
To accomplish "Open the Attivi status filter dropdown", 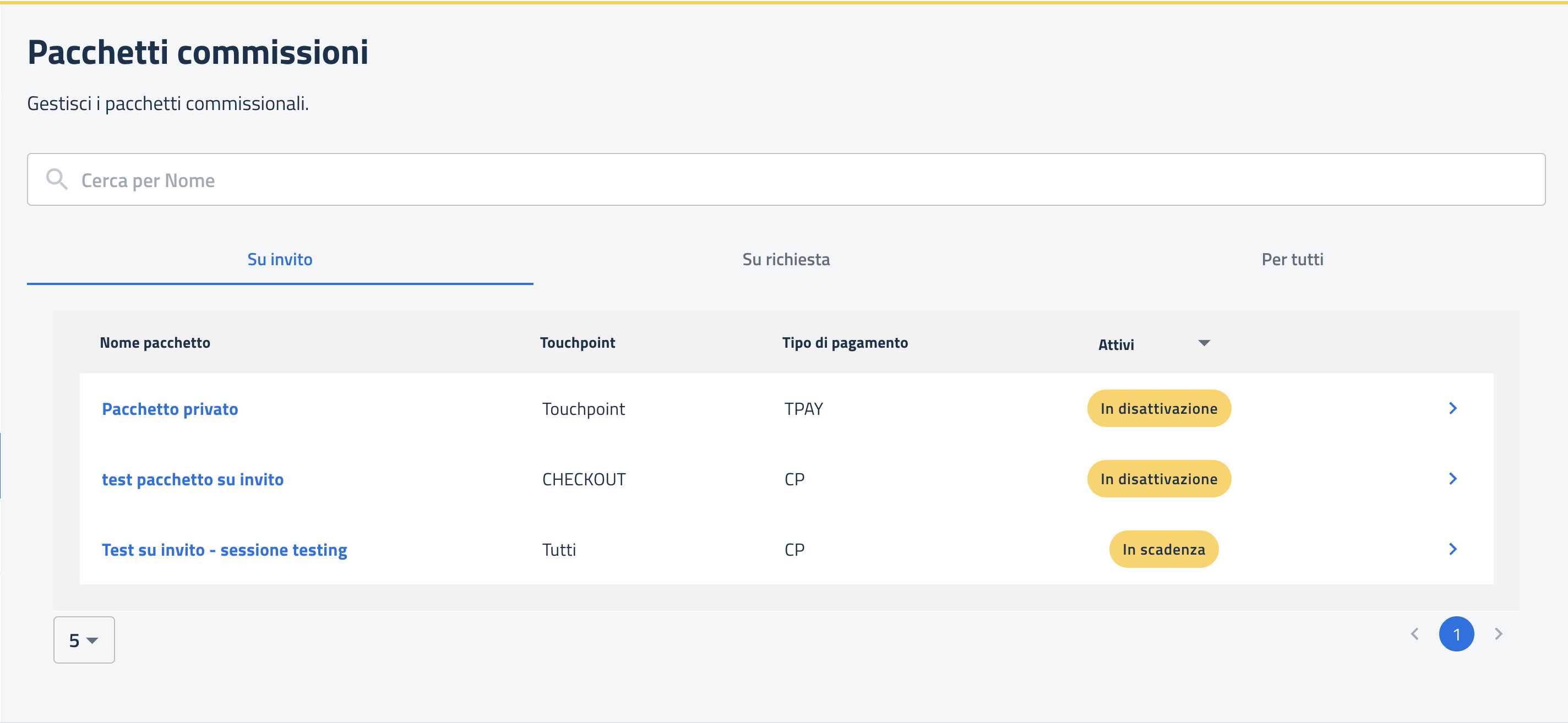I will point(1116,344).
